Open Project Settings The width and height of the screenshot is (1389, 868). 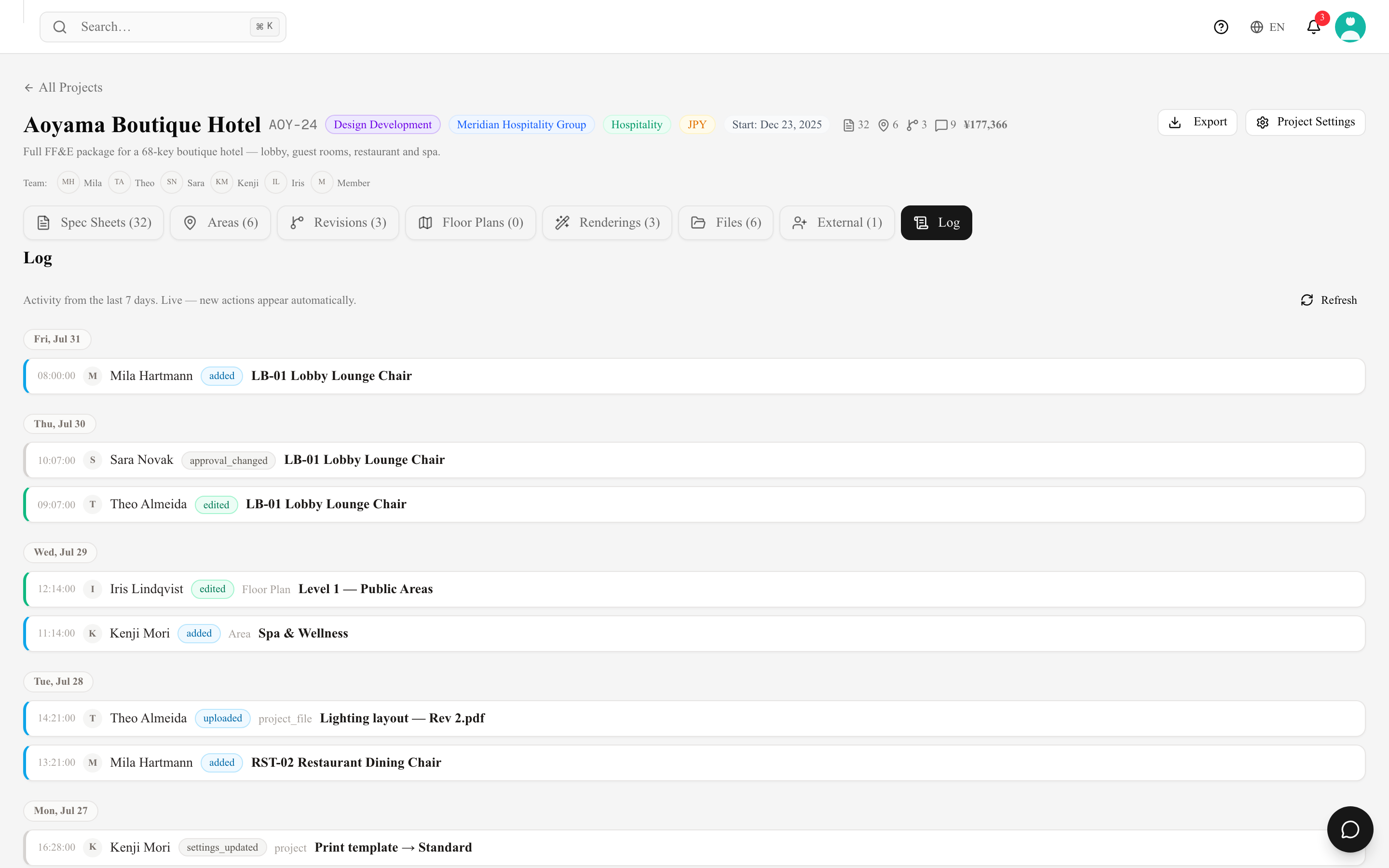(1305, 122)
